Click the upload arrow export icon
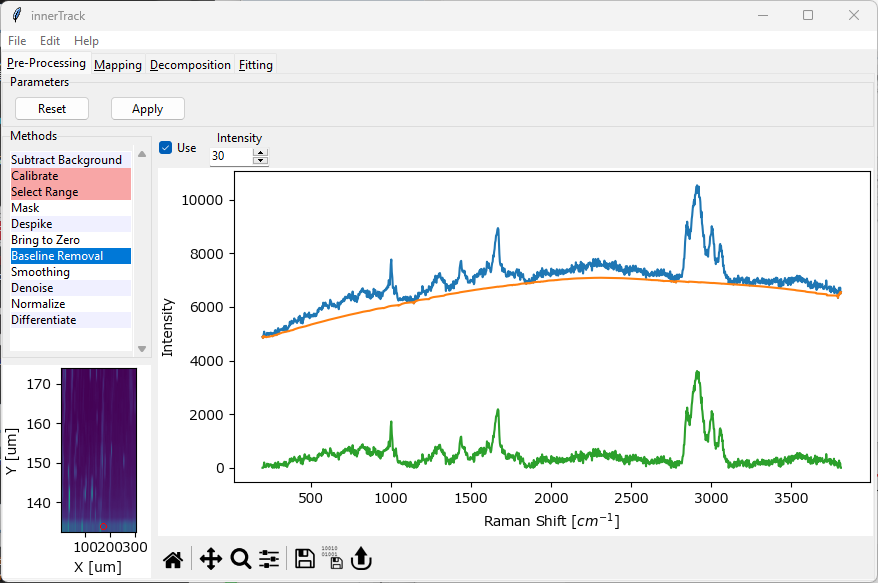 pyautogui.click(x=361, y=560)
